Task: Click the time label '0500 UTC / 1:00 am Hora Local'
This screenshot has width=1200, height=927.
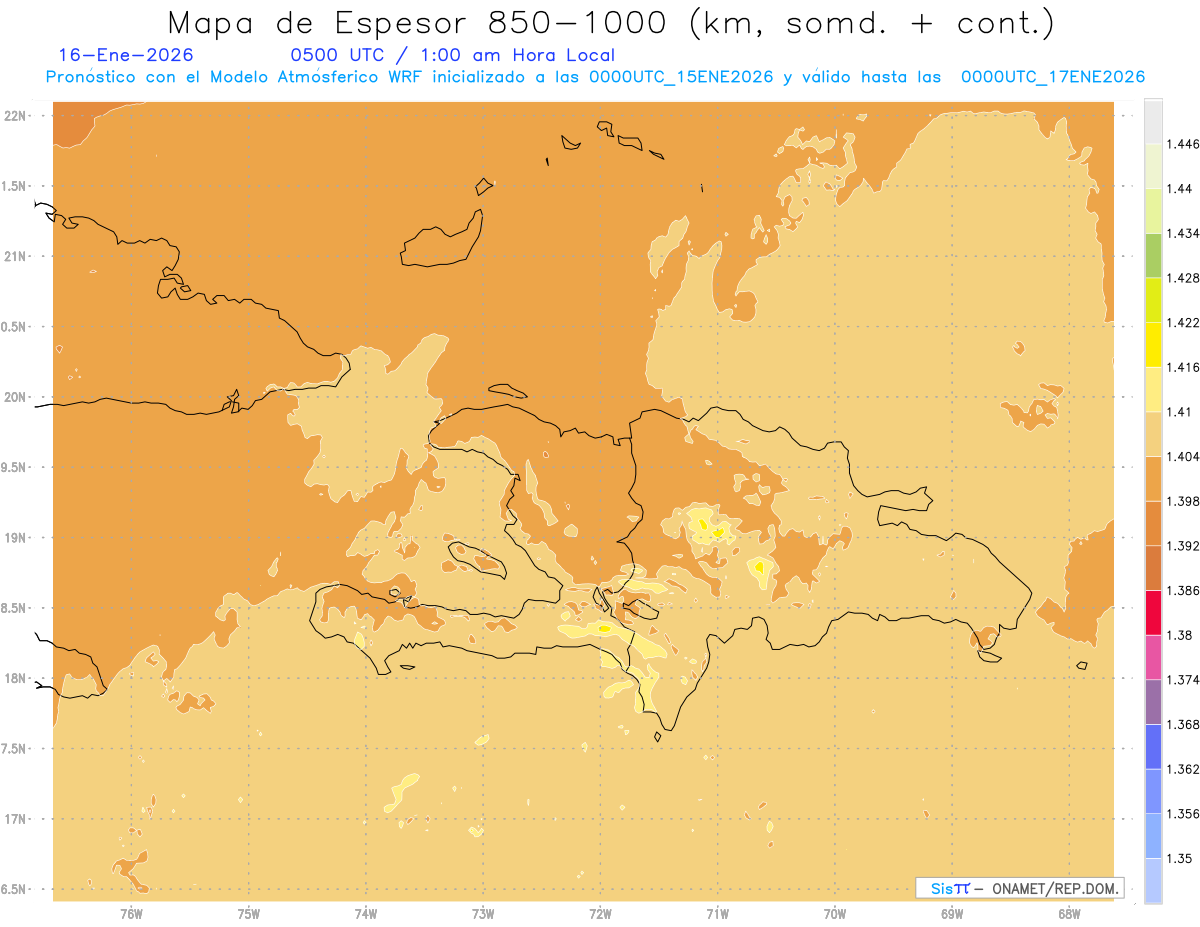Action: point(452,55)
